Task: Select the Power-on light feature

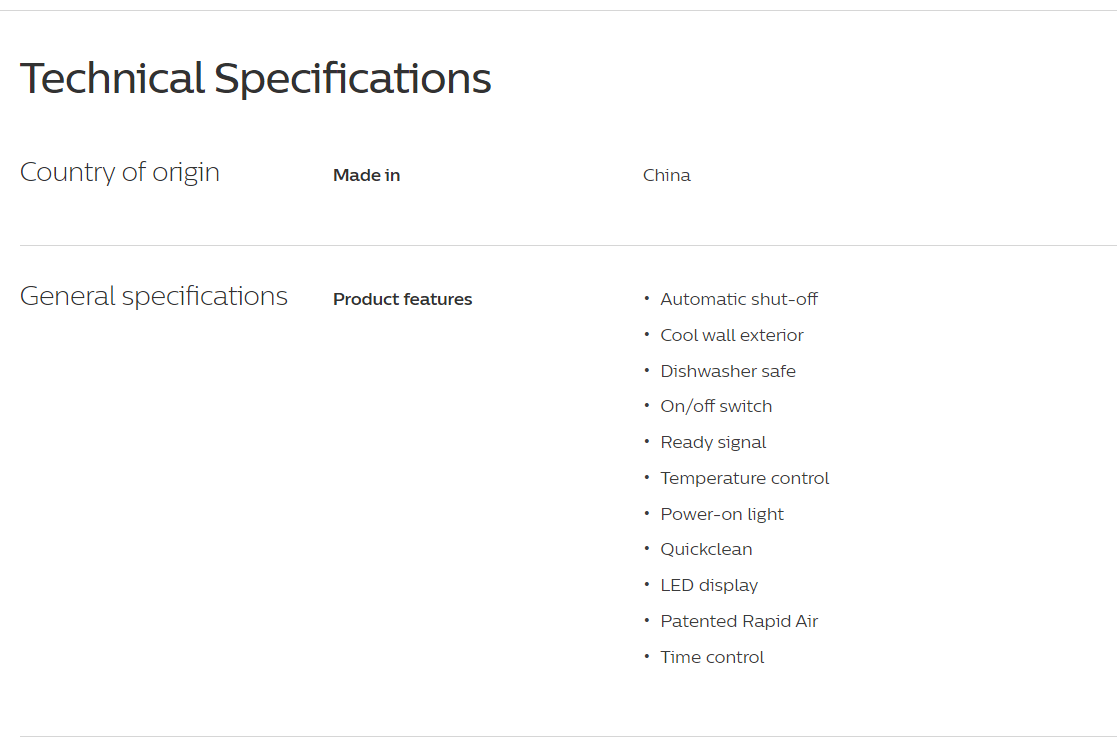Action: [x=722, y=514]
